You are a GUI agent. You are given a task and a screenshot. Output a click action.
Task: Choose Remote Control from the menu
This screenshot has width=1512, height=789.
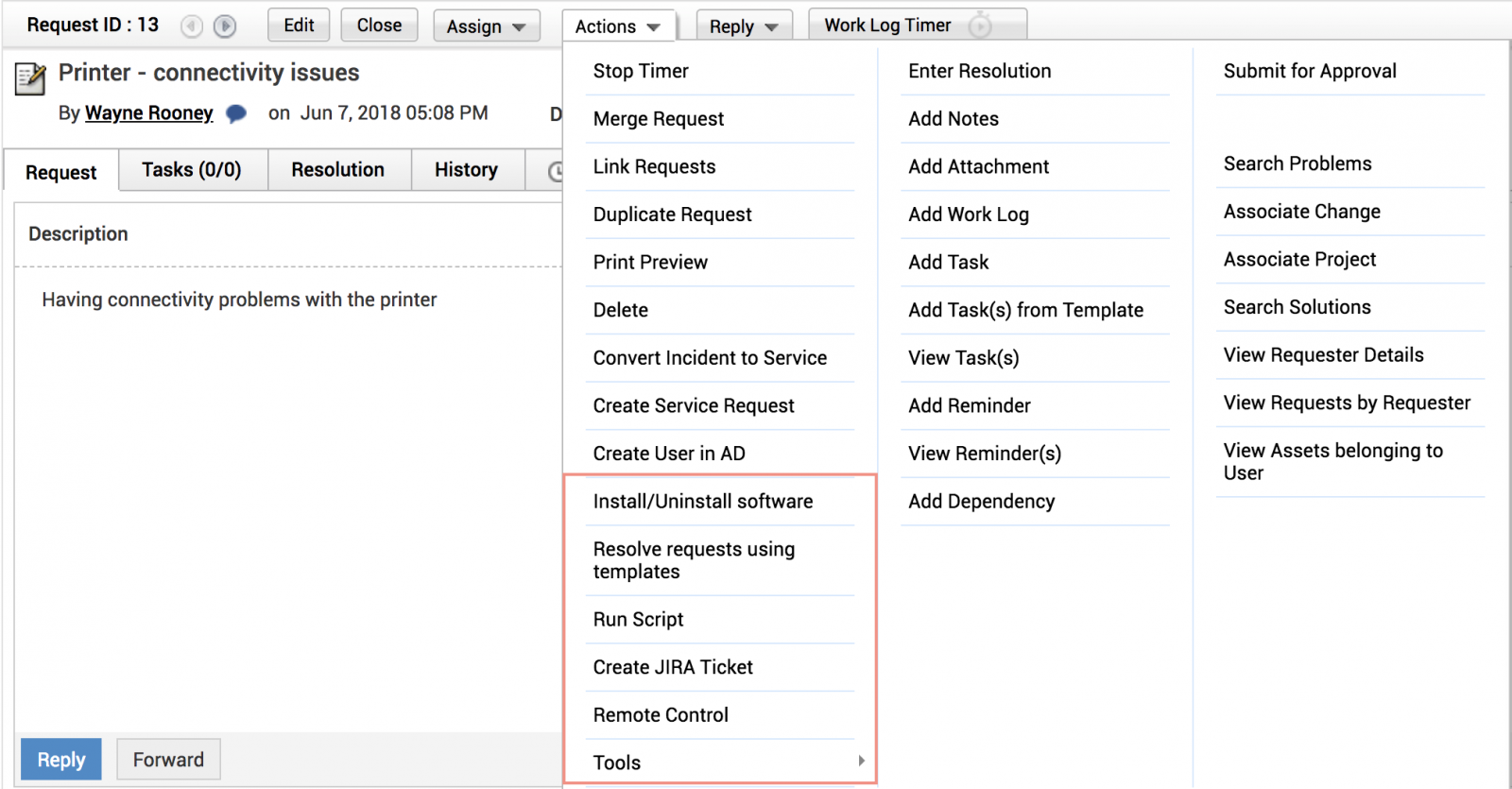pos(661,715)
